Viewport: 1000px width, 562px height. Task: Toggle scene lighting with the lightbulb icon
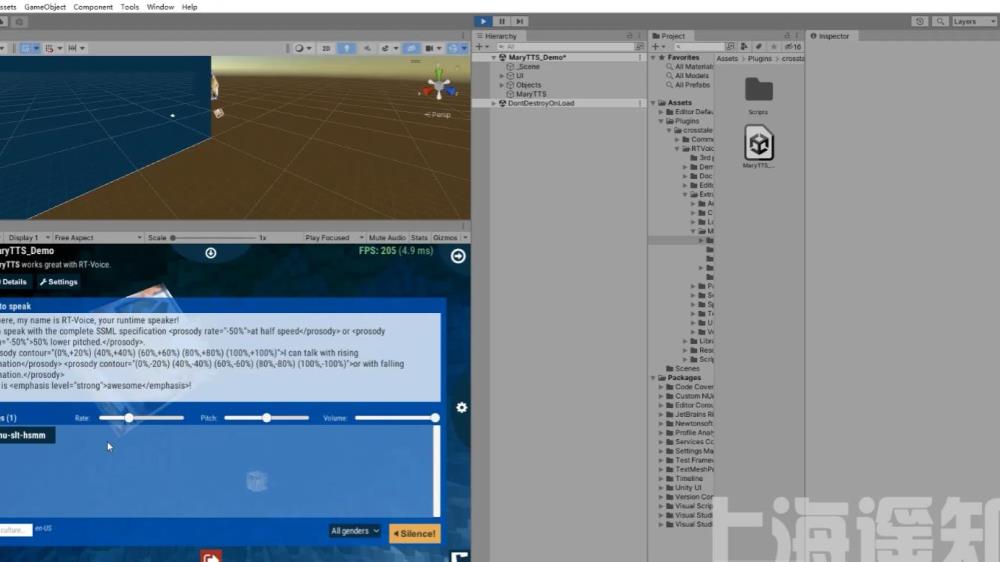(345, 48)
